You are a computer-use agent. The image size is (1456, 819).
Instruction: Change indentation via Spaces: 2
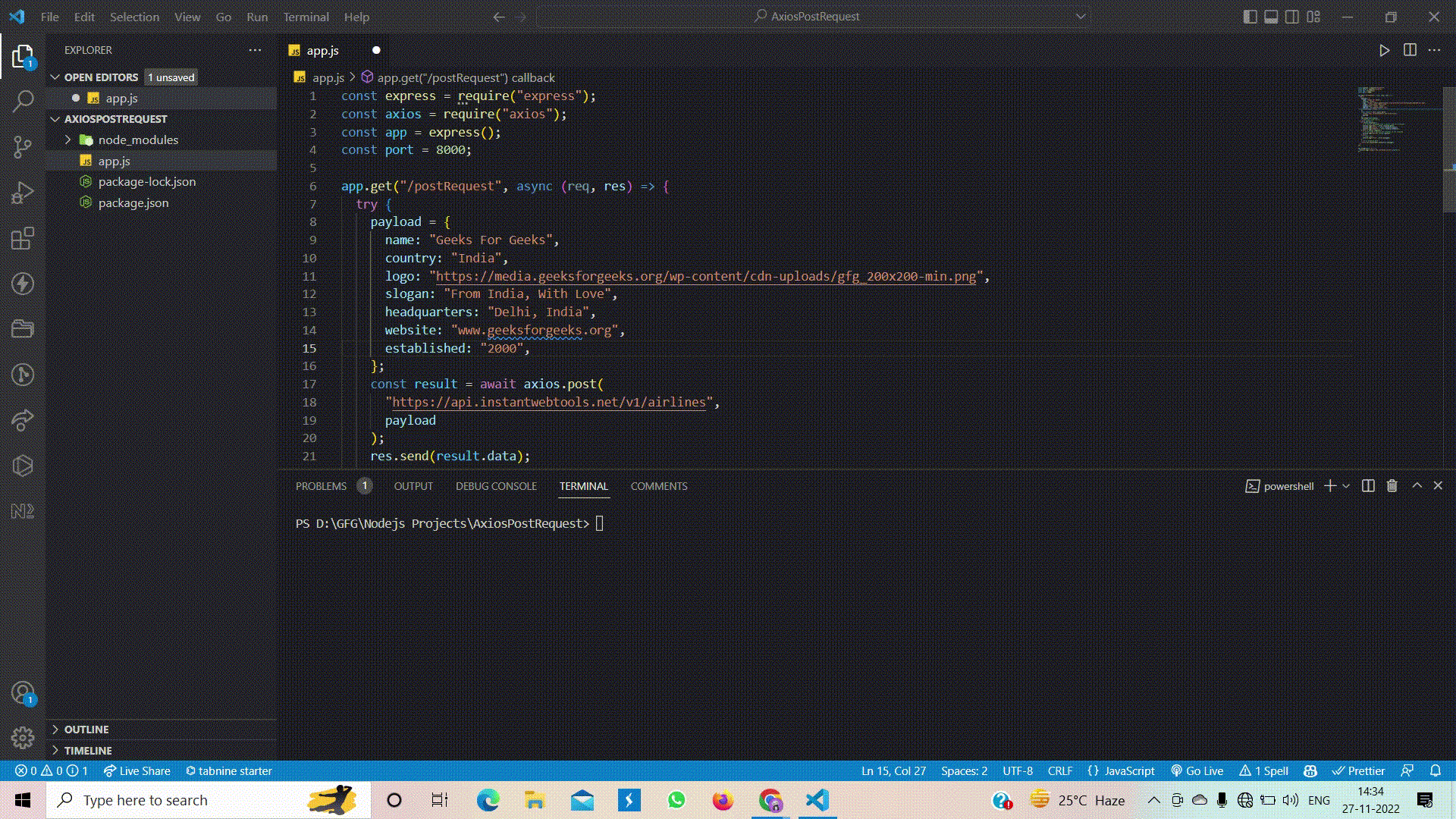point(964,770)
